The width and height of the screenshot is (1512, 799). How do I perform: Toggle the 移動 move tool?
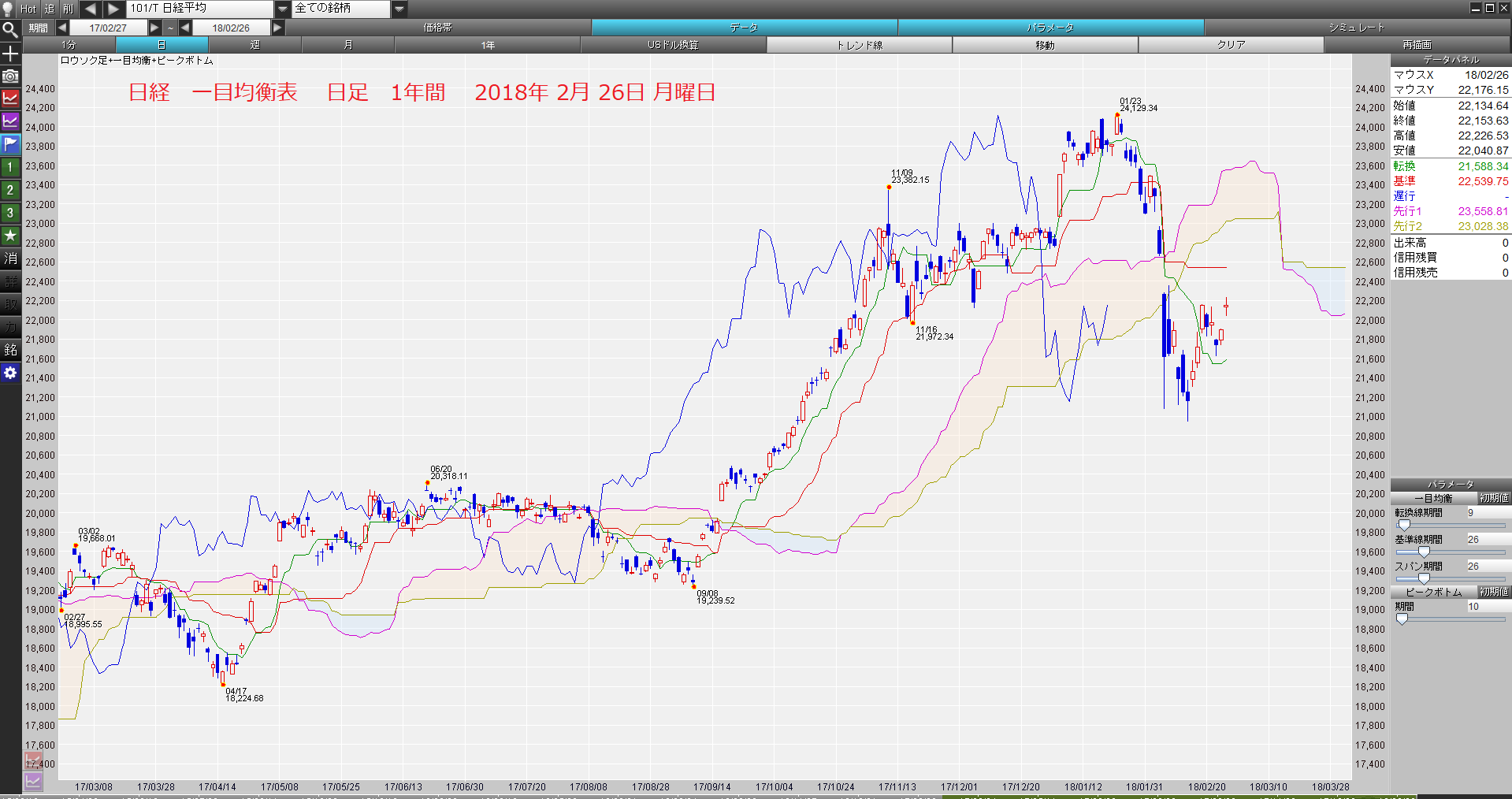pyautogui.click(x=1045, y=45)
